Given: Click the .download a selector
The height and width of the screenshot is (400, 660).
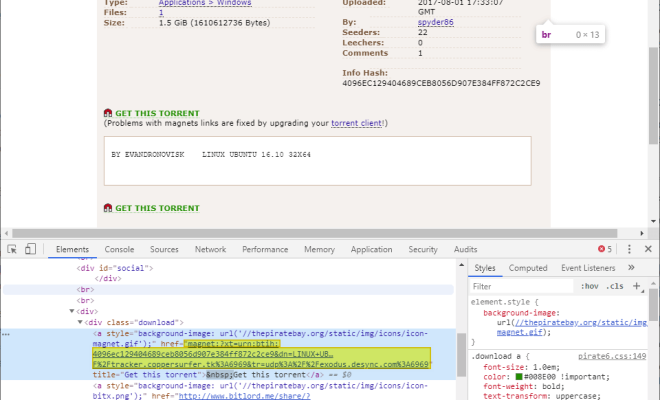Looking at the screenshot, I should pyautogui.click(x=497, y=356).
